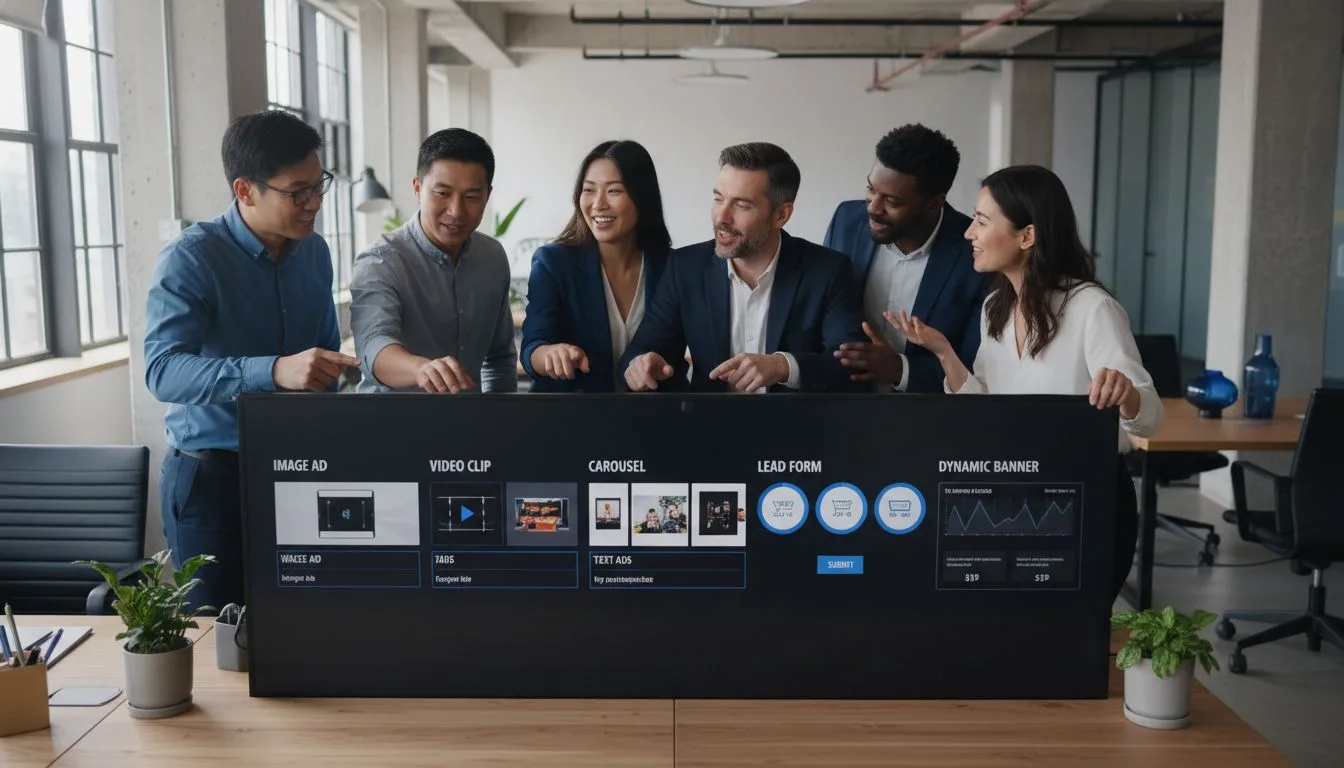The height and width of the screenshot is (768, 1344).
Task: Open the DYNAMIC BANNER section header
Action: 988,467
